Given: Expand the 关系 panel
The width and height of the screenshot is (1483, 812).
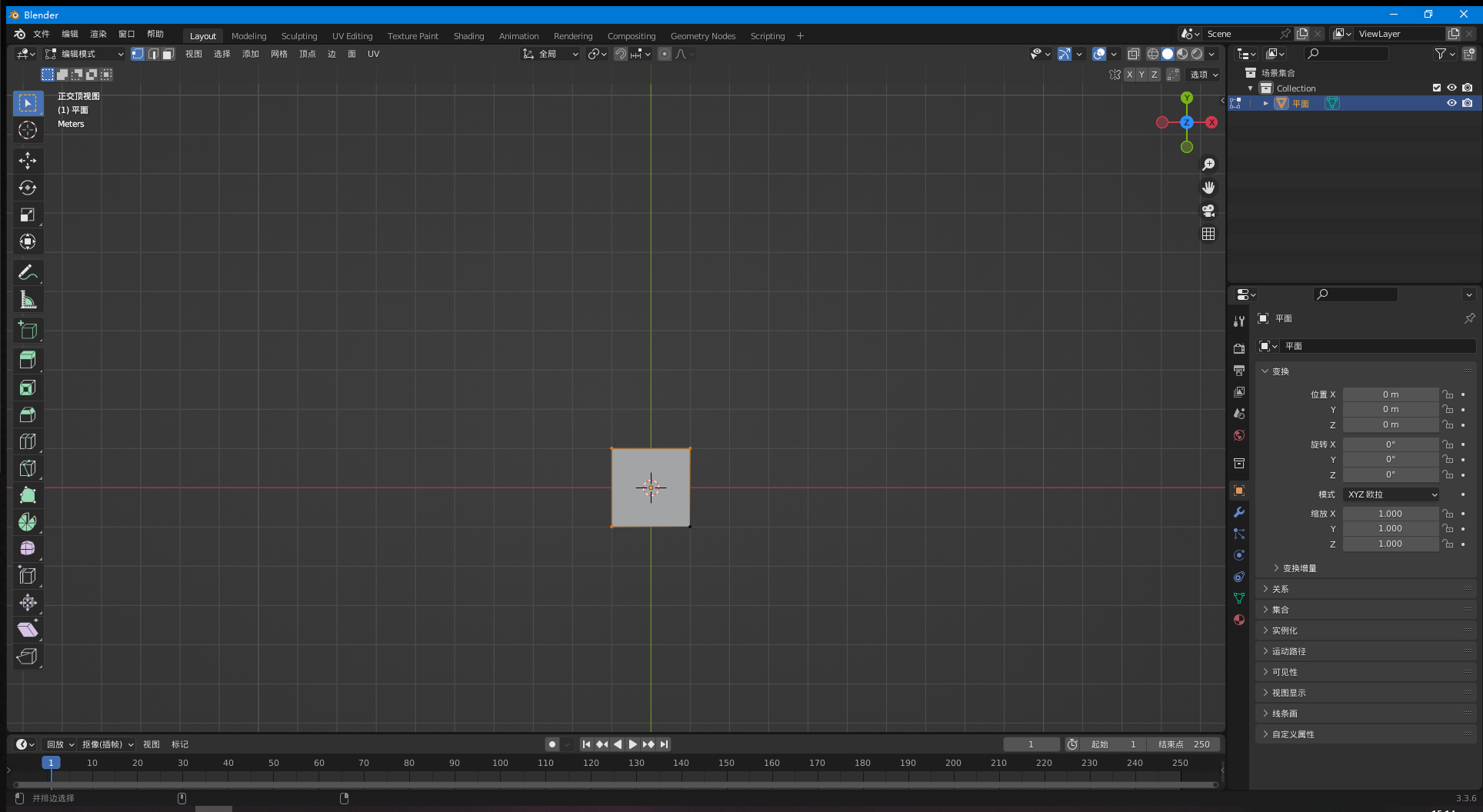Looking at the screenshot, I should point(1365,589).
